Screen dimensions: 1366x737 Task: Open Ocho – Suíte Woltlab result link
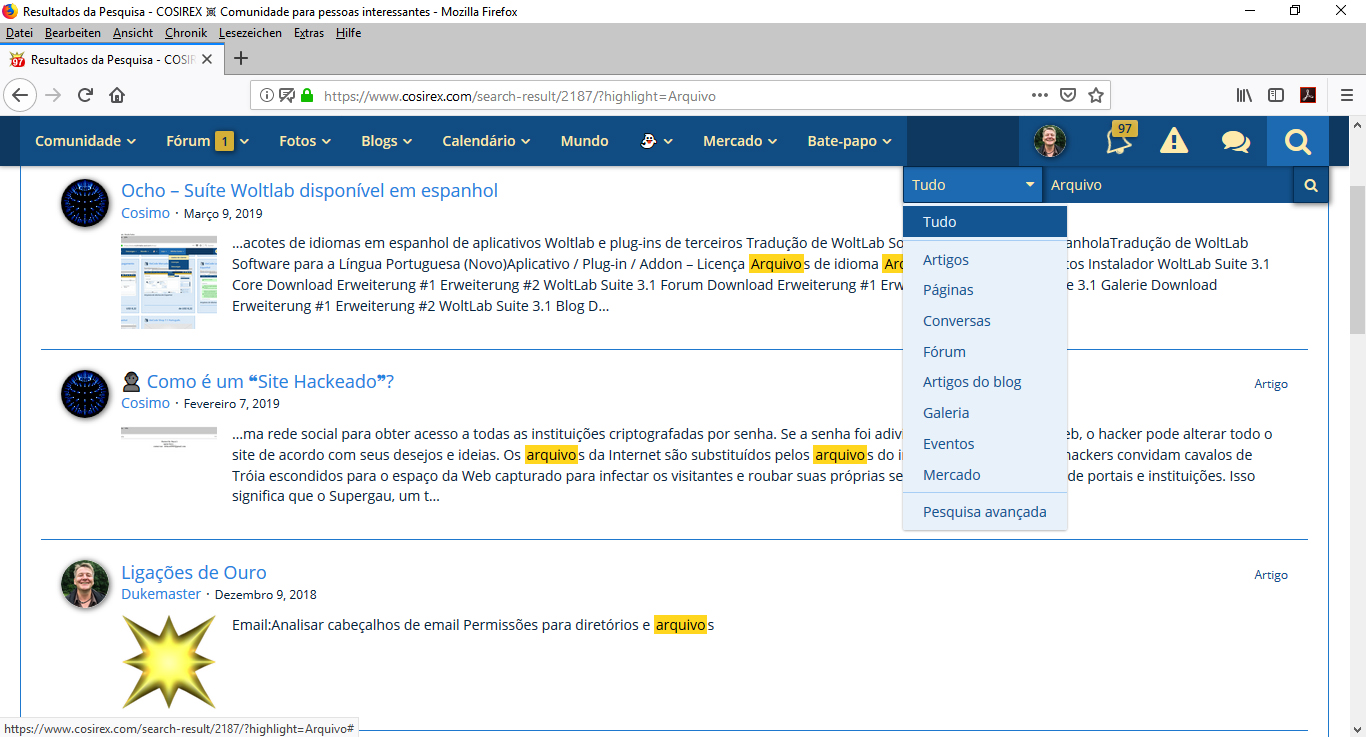(309, 191)
